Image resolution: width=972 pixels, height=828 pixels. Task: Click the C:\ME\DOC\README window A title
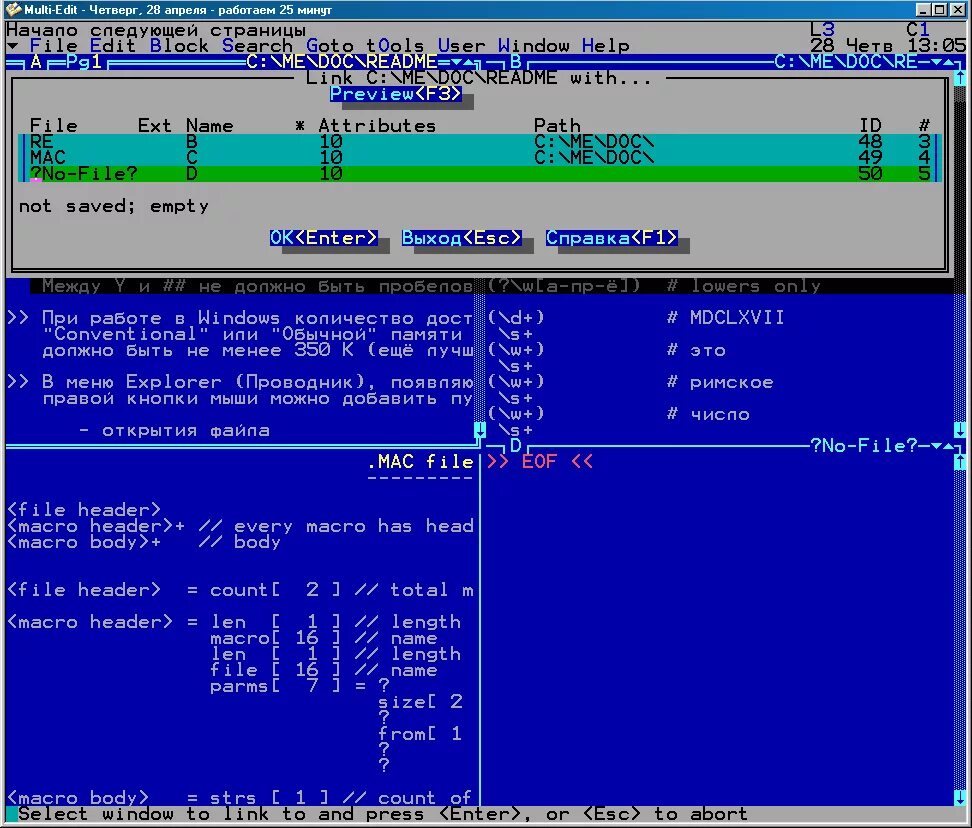pos(342,62)
